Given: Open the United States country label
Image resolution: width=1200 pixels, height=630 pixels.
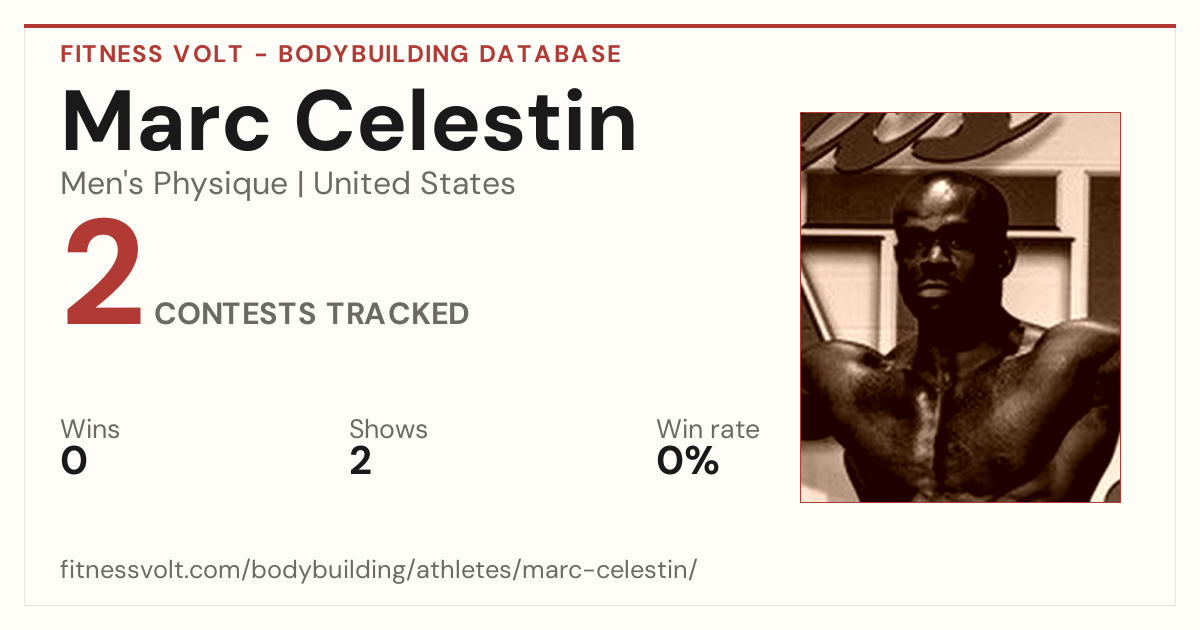Looking at the screenshot, I should click(x=414, y=184).
